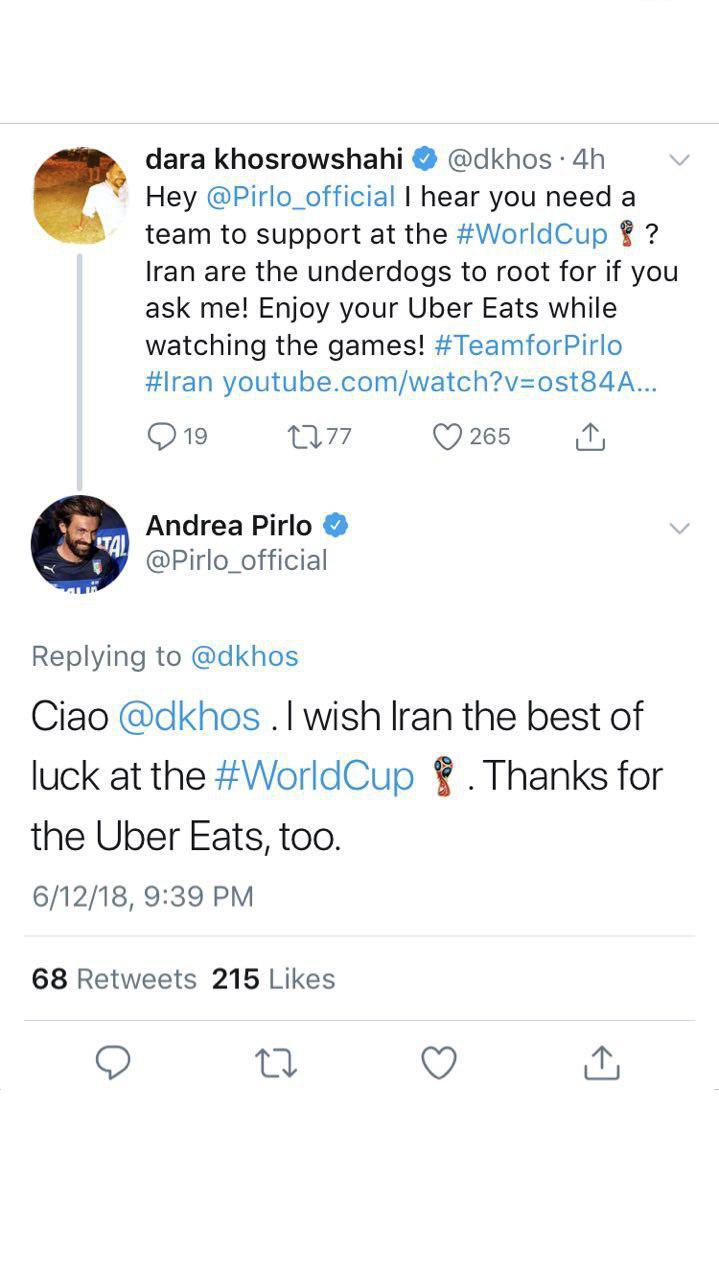Reply to dara khosrowshahi's tweet

point(162,437)
